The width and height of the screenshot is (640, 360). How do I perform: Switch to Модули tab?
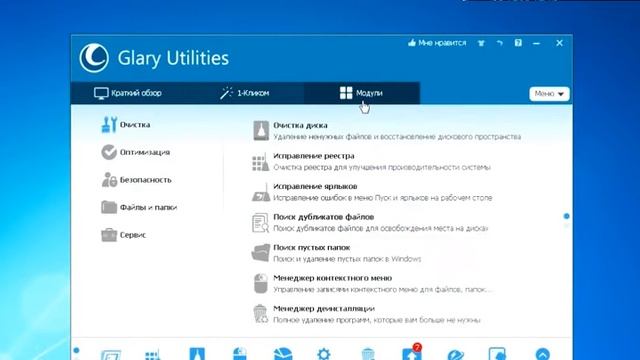click(361, 93)
